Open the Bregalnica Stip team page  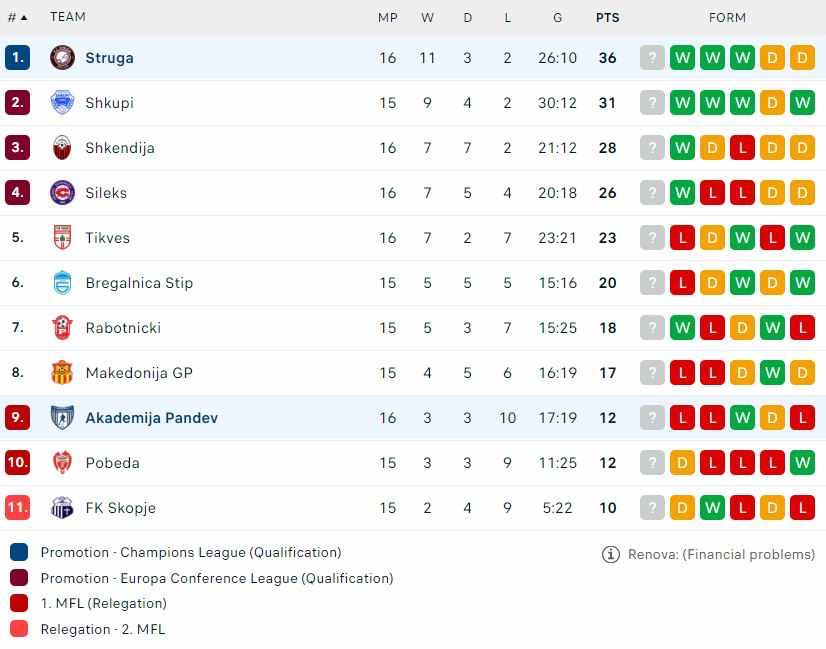click(x=139, y=283)
